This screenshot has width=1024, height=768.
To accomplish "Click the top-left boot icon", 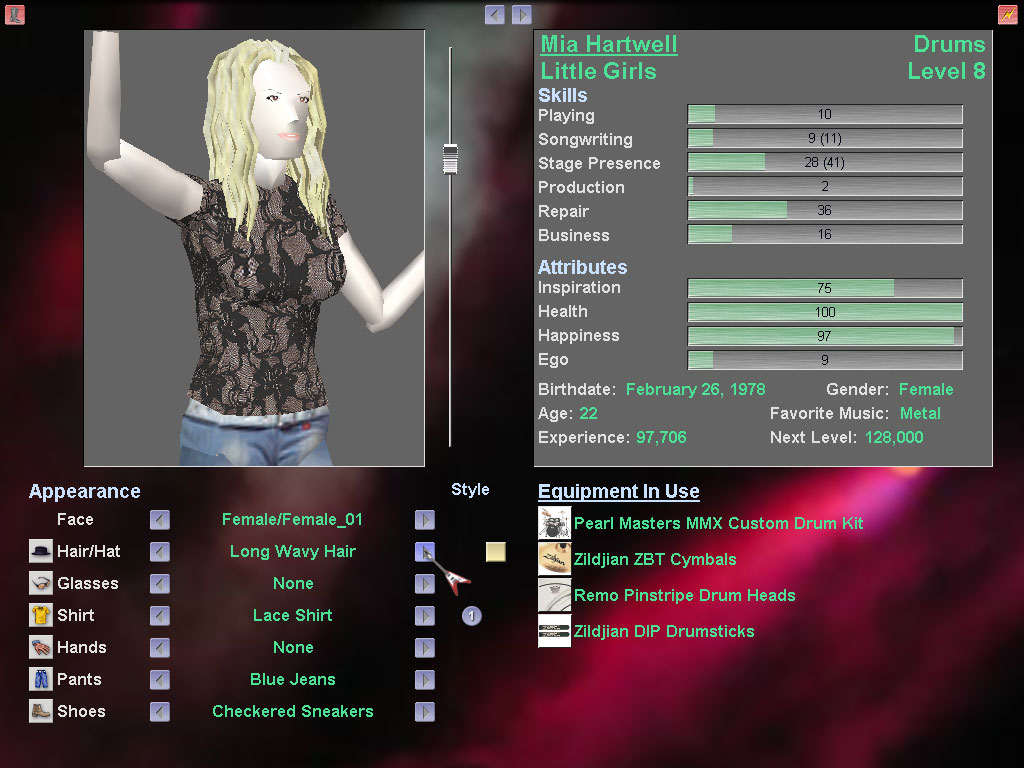I will coord(15,14).
